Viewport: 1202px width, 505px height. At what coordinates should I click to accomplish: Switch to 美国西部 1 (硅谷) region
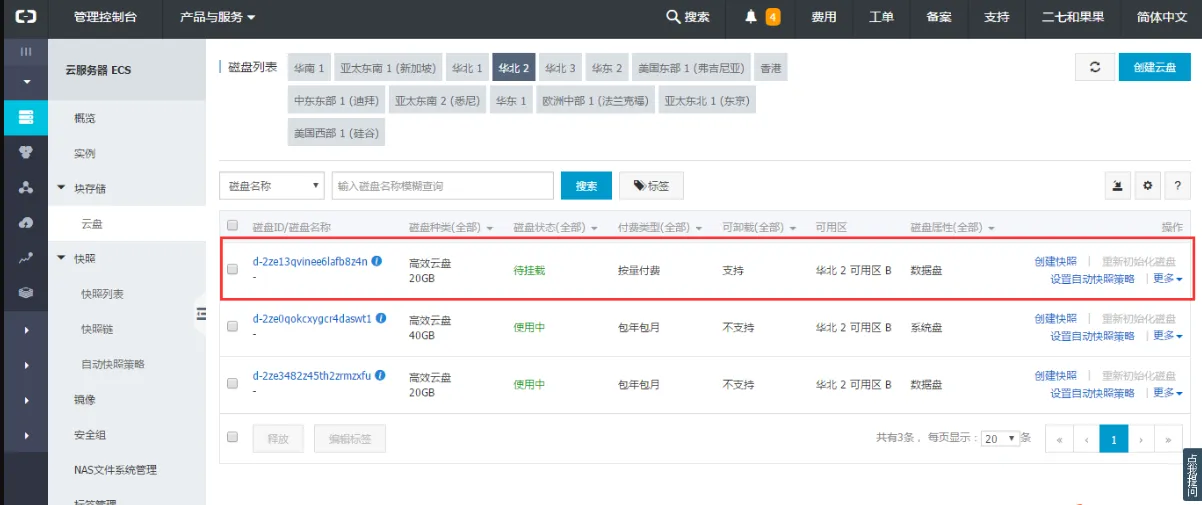point(337,133)
